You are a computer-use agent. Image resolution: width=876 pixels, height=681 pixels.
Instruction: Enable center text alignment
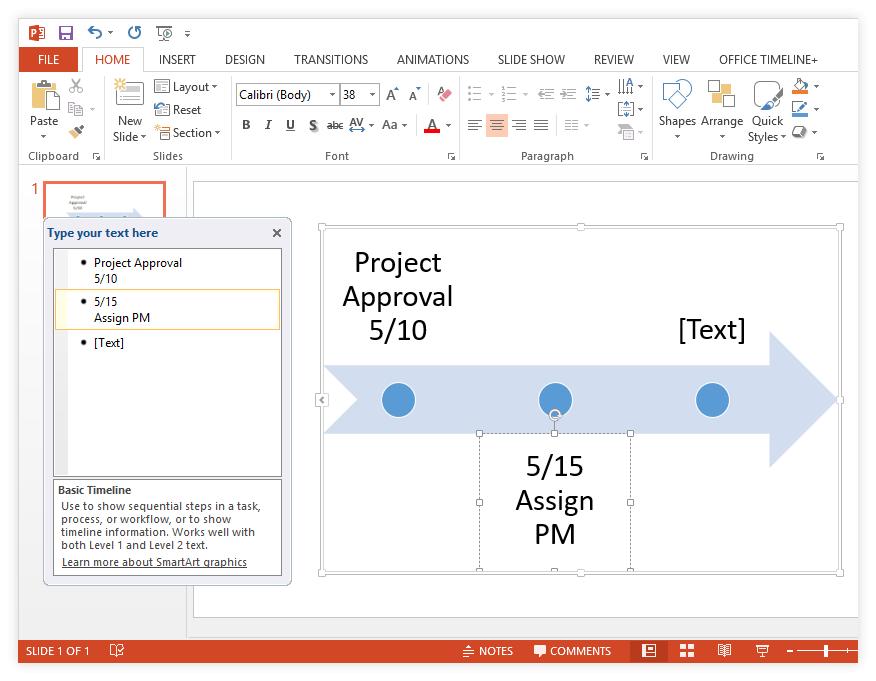pos(497,125)
